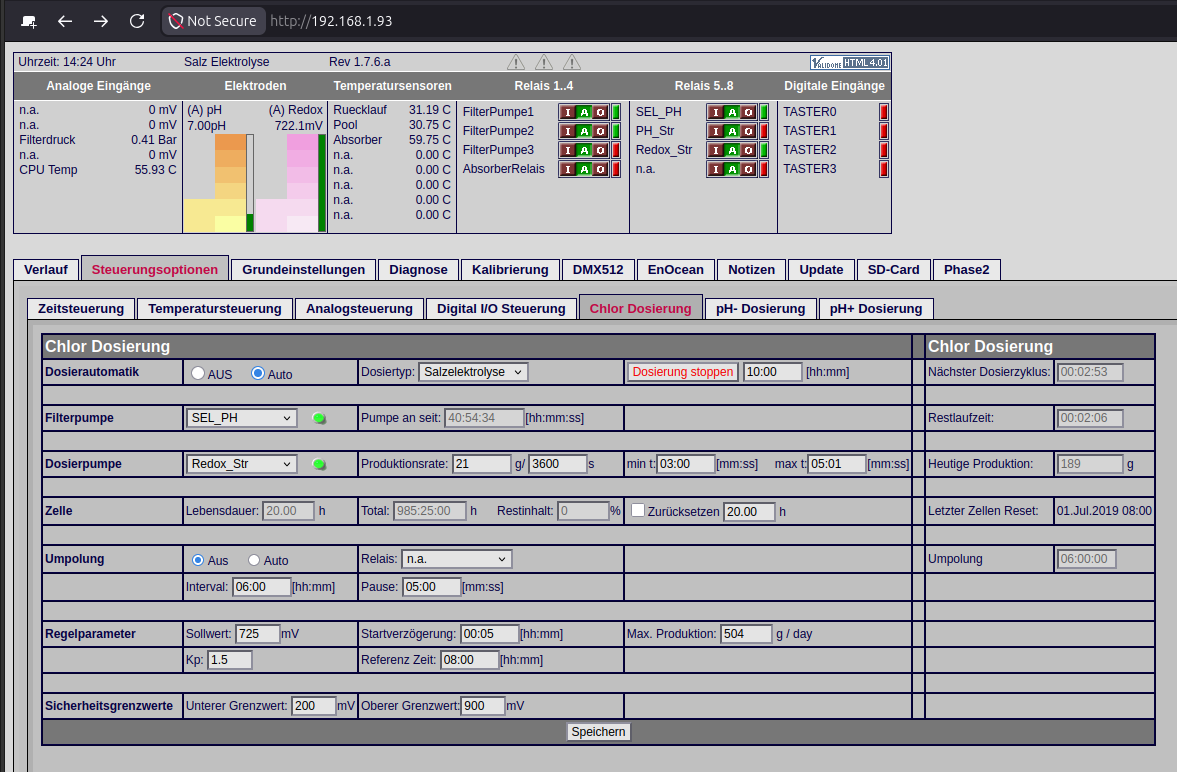Click the Sollwert mV input field
The image size is (1177, 772).
coord(257,634)
